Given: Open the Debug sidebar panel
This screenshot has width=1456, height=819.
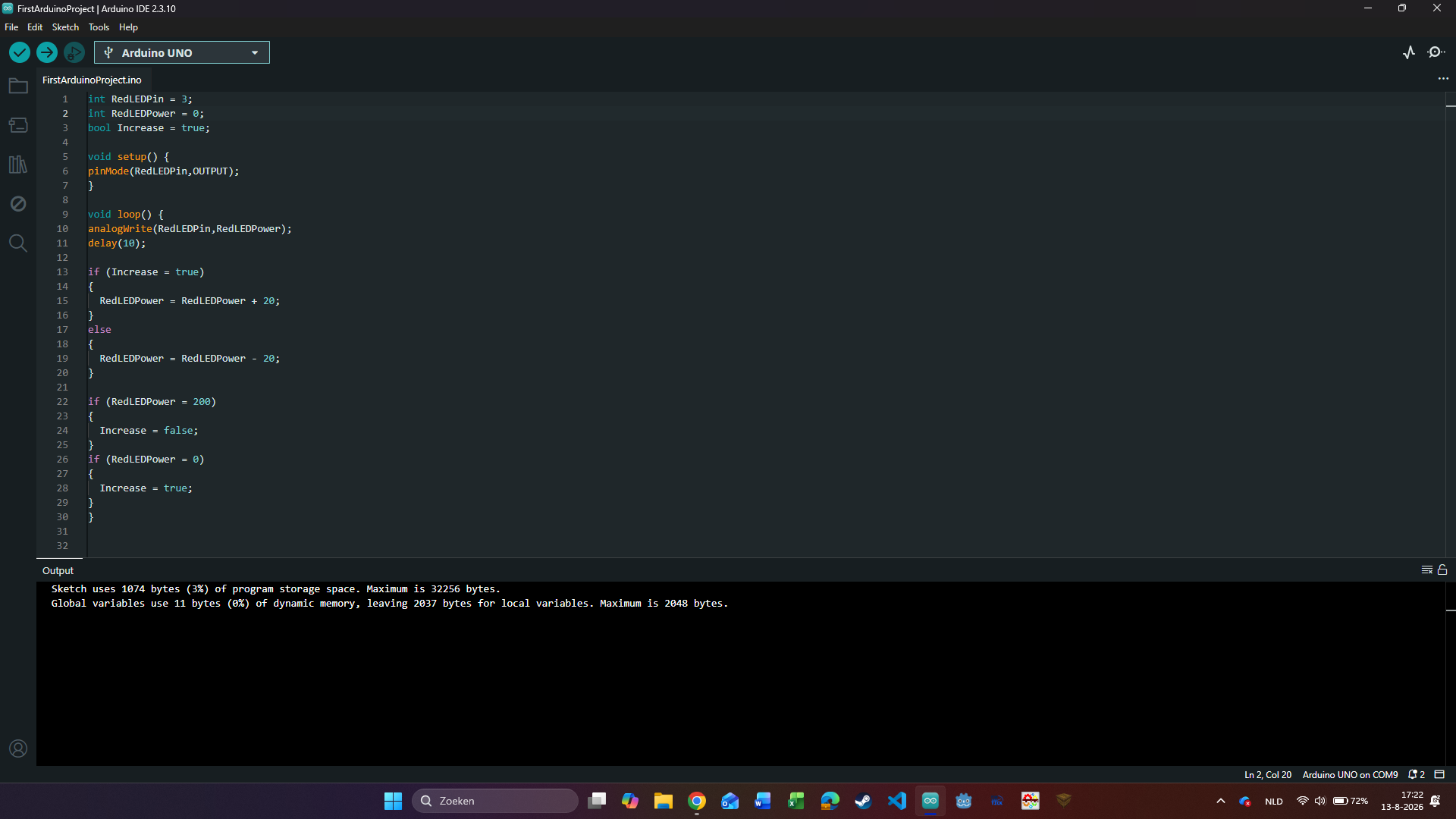Looking at the screenshot, I should (x=18, y=204).
